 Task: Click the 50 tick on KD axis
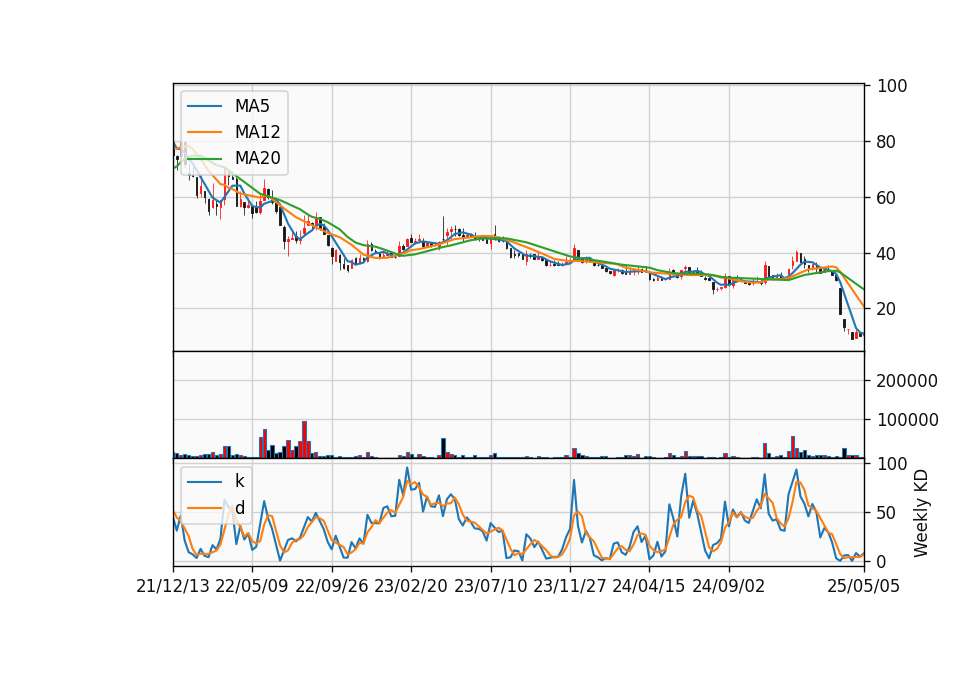tap(886, 513)
